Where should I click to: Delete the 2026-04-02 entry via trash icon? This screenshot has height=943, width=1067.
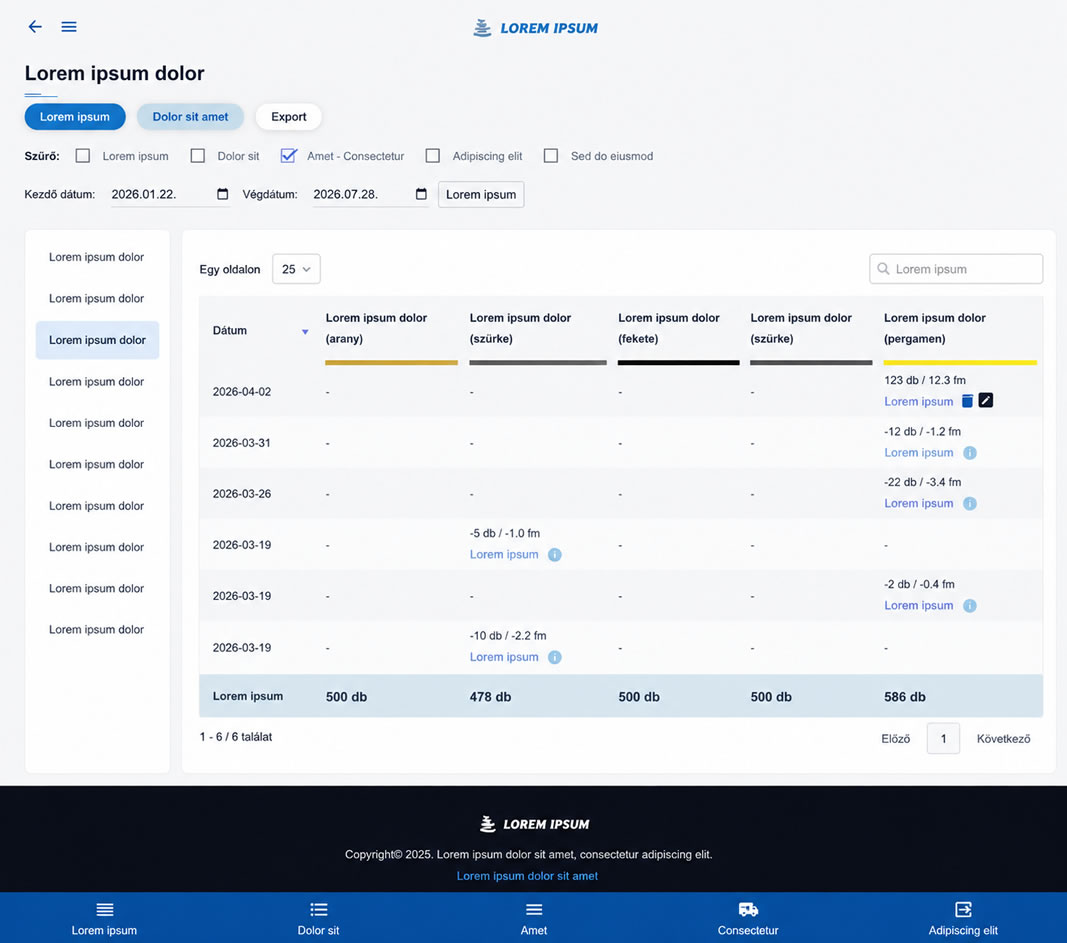tap(967, 401)
